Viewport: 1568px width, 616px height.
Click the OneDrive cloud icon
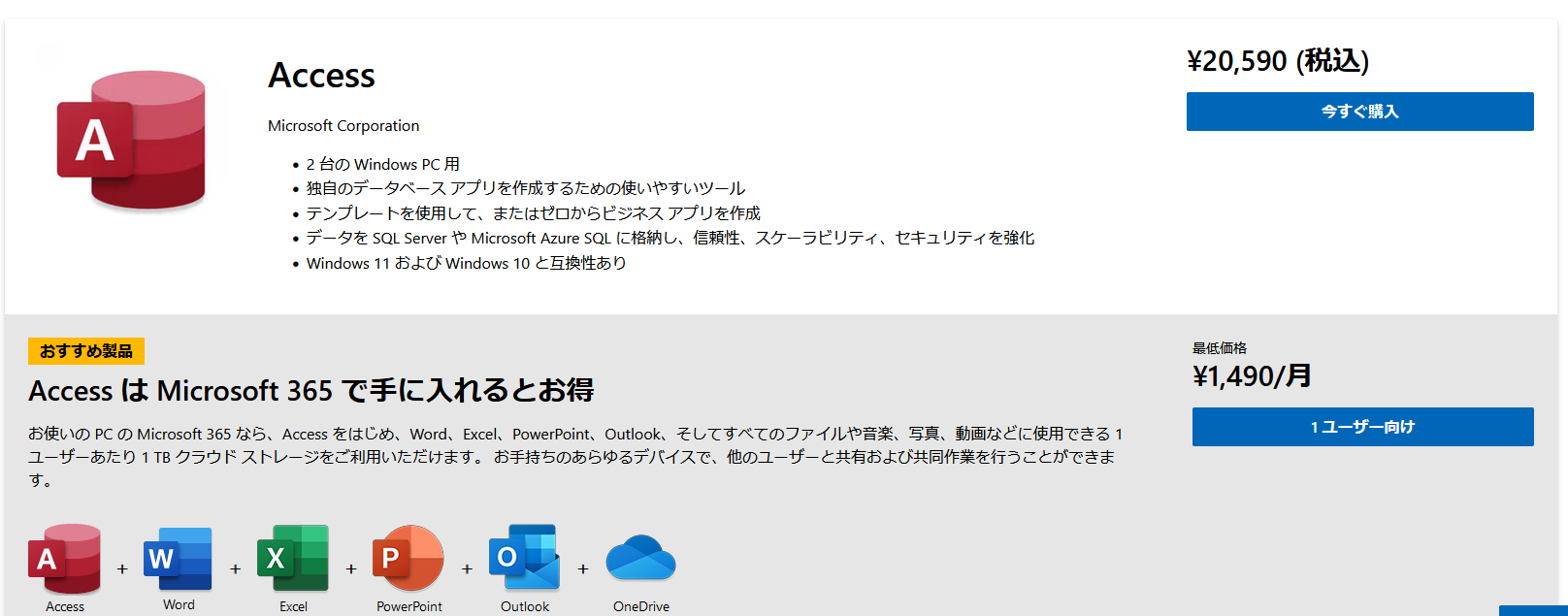coord(640,558)
